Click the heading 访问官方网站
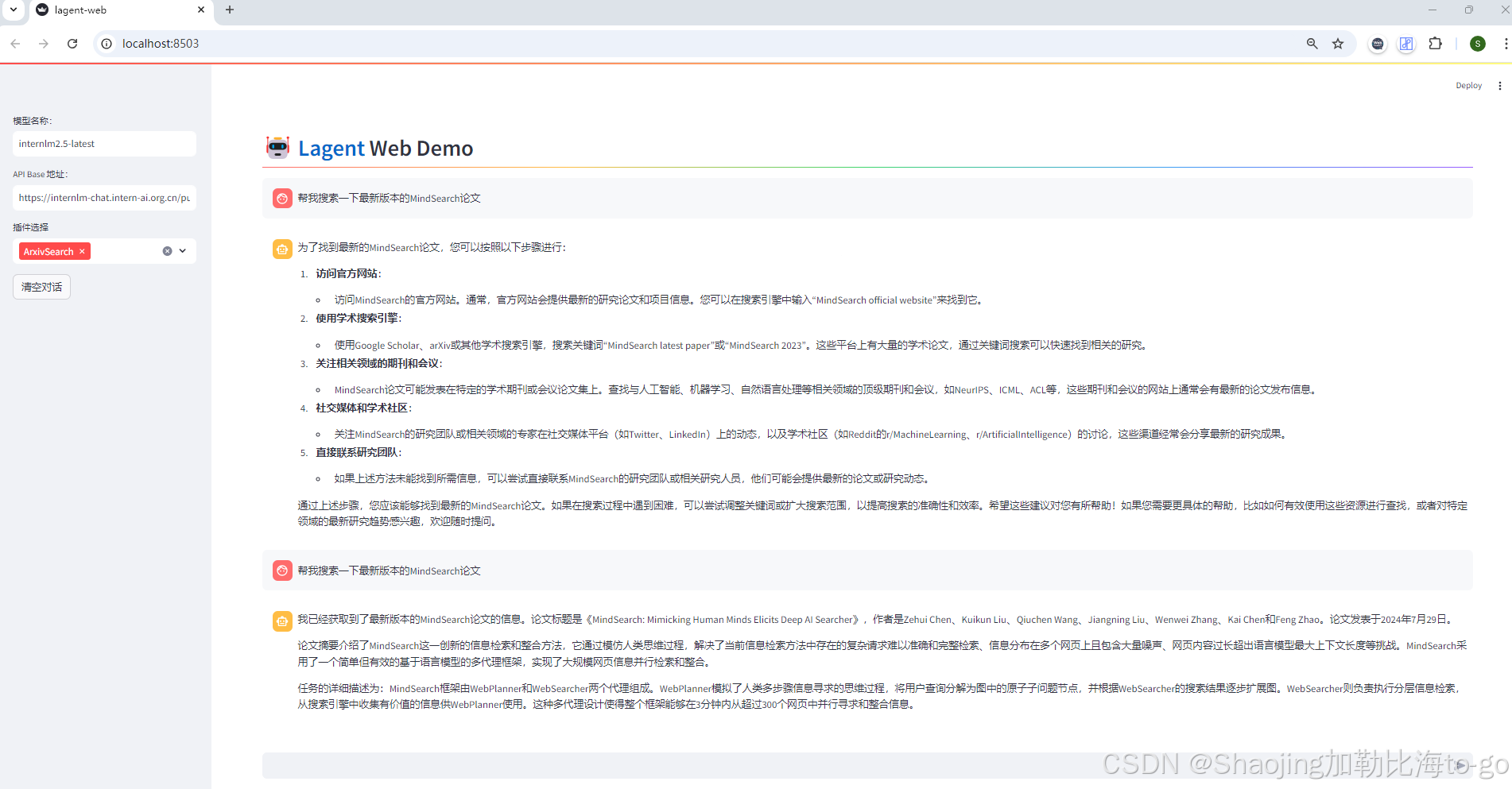 click(x=348, y=273)
